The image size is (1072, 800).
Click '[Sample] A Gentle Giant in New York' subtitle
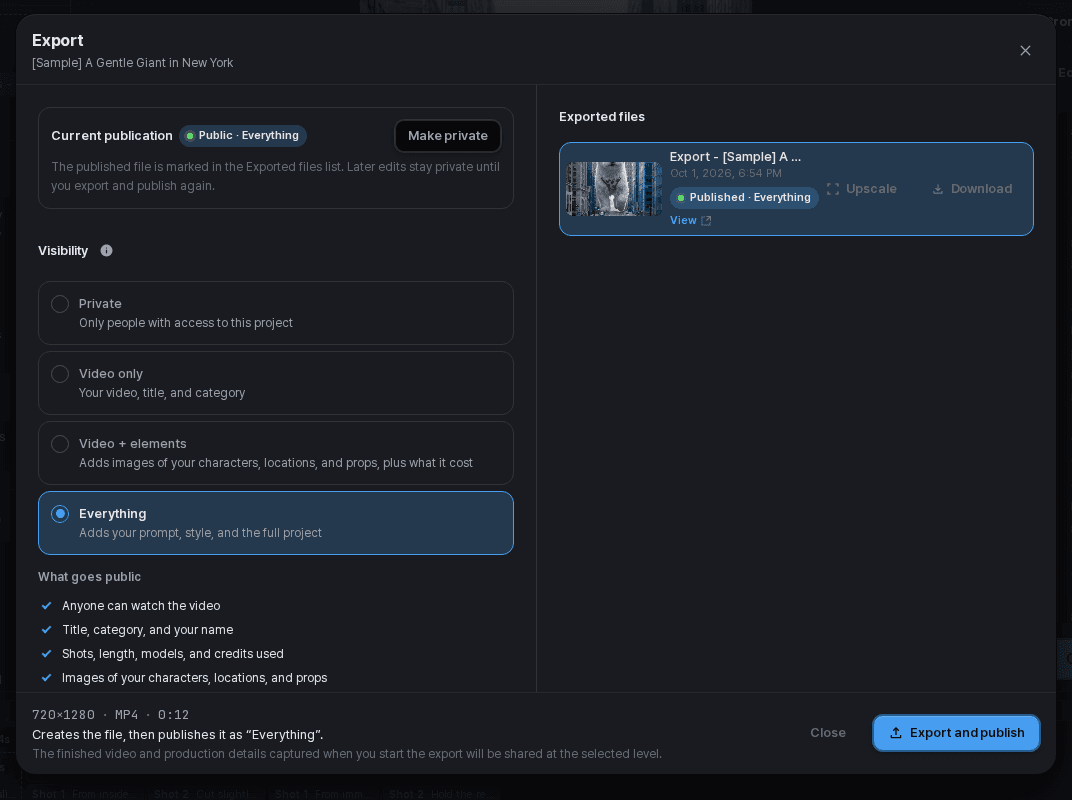(133, 63)
